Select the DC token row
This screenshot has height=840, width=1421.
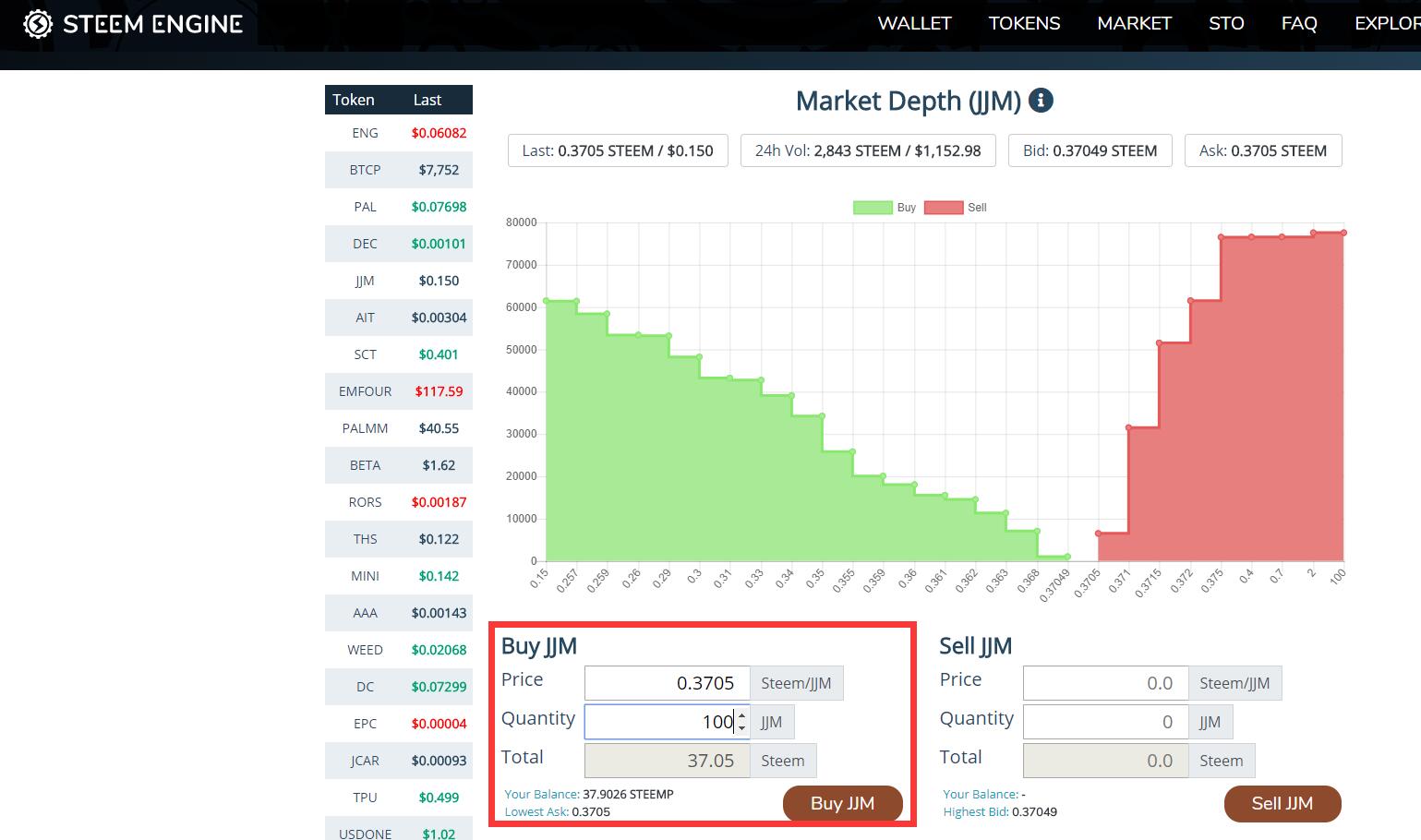tap(399, 687)
